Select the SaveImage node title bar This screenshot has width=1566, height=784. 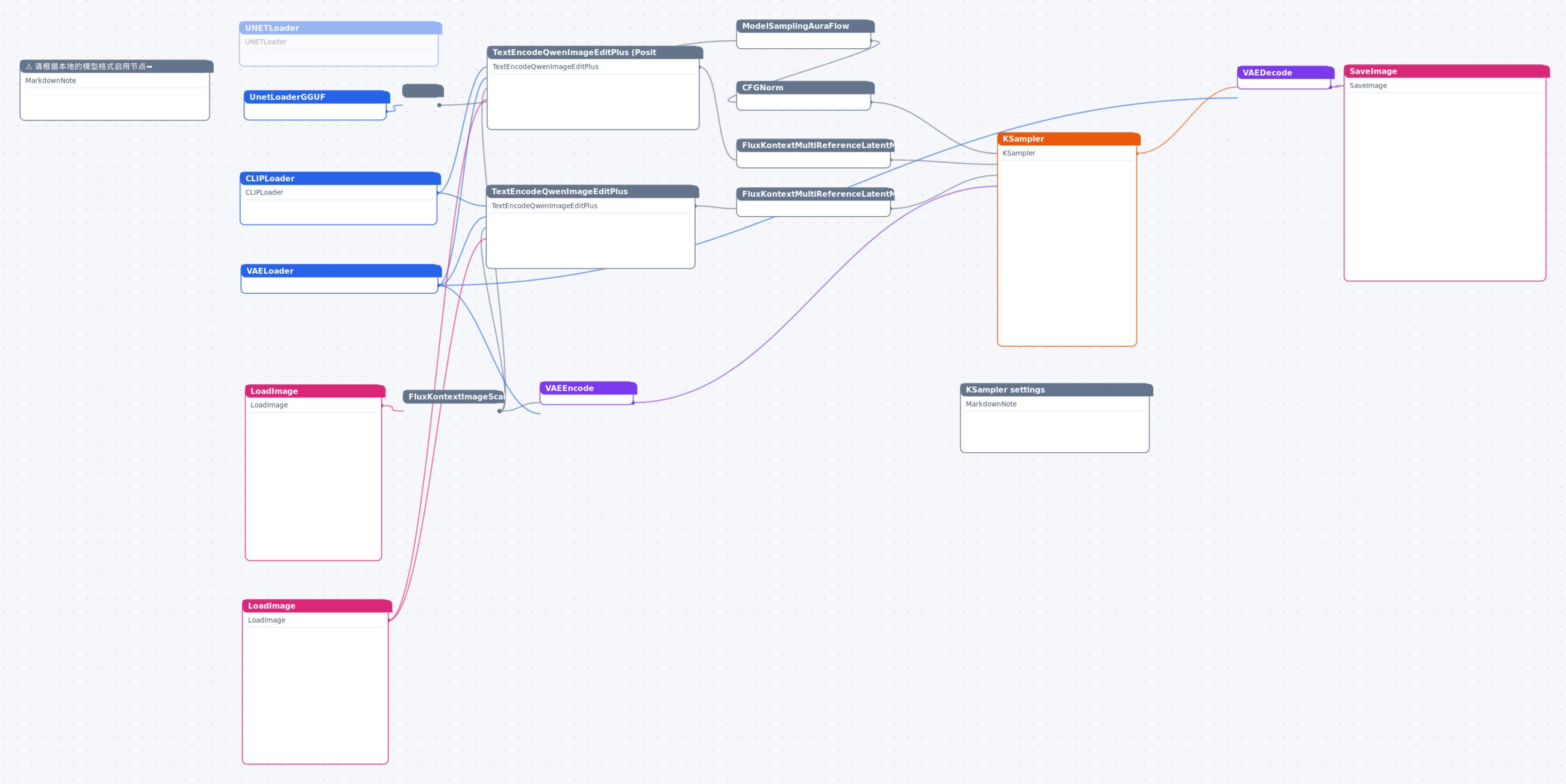1446,71
